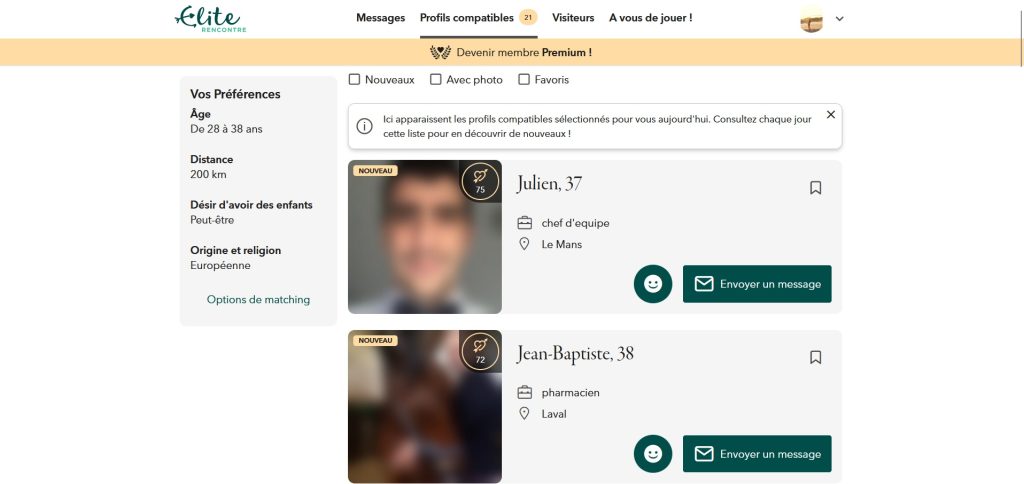Enable the Nouveaux filter checkbox
Screen dimensions: 1024x484
(355, 80)
